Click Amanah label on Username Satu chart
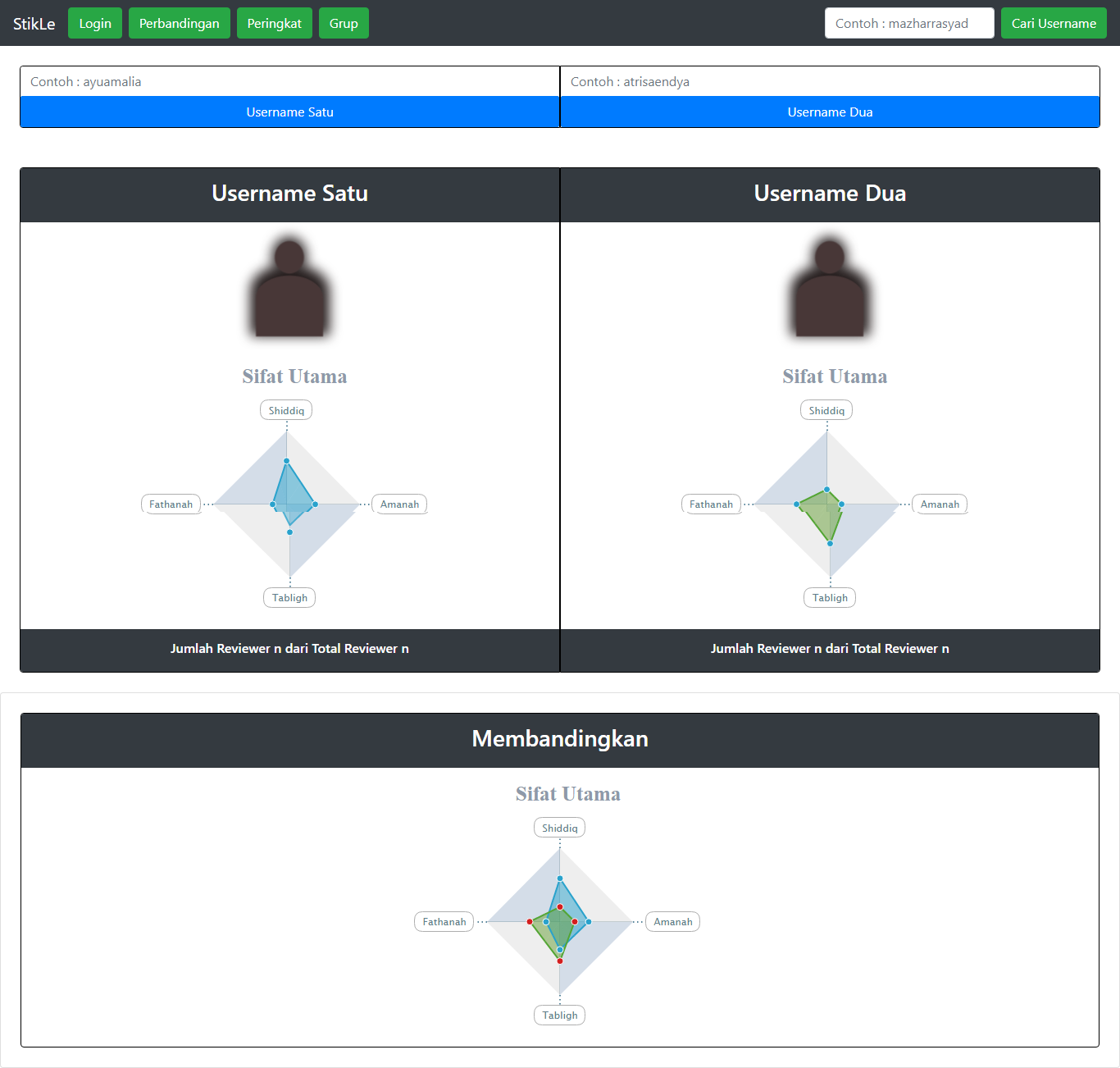 click(x=399, y=504)
